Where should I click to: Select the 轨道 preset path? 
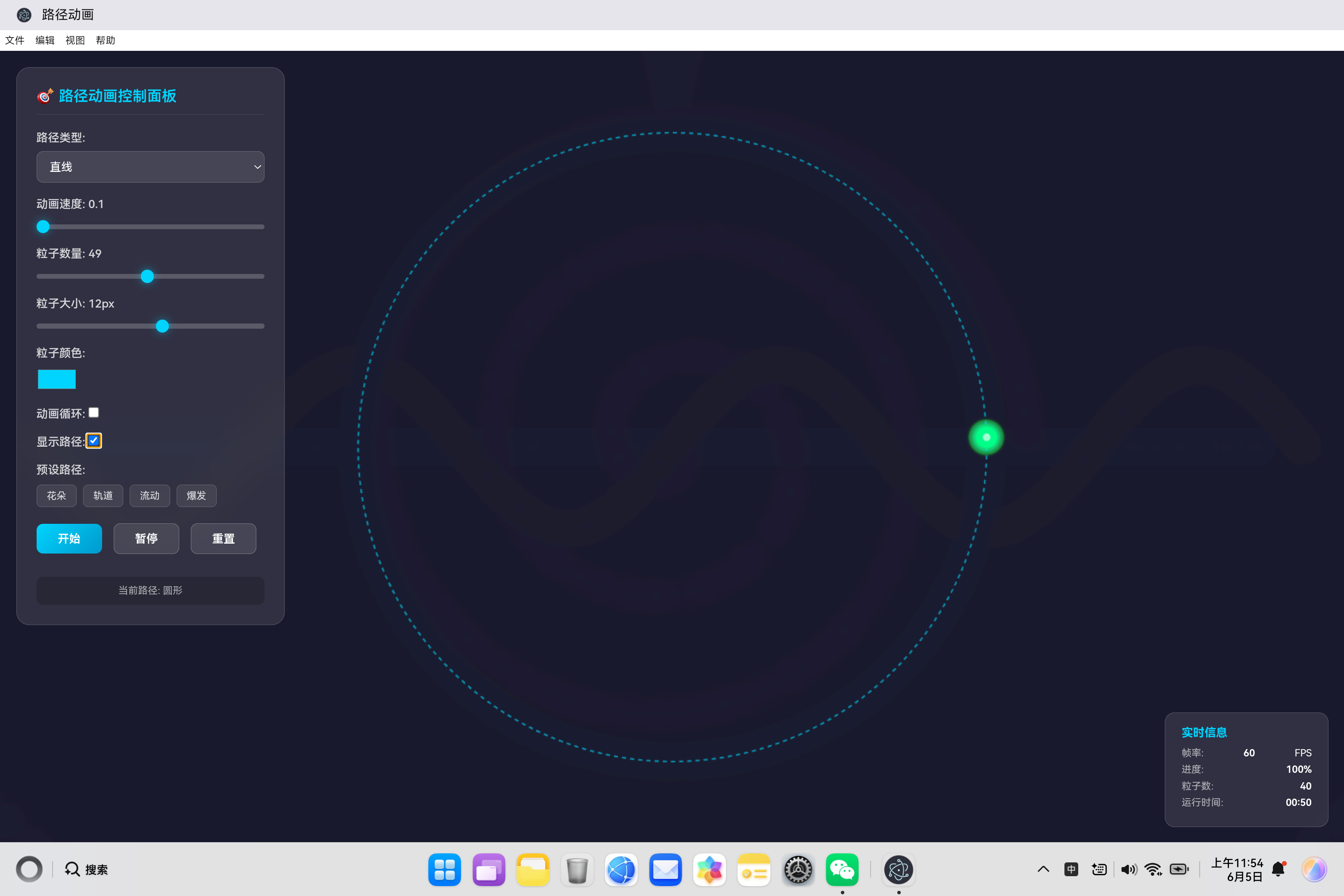tap(103, 495)
